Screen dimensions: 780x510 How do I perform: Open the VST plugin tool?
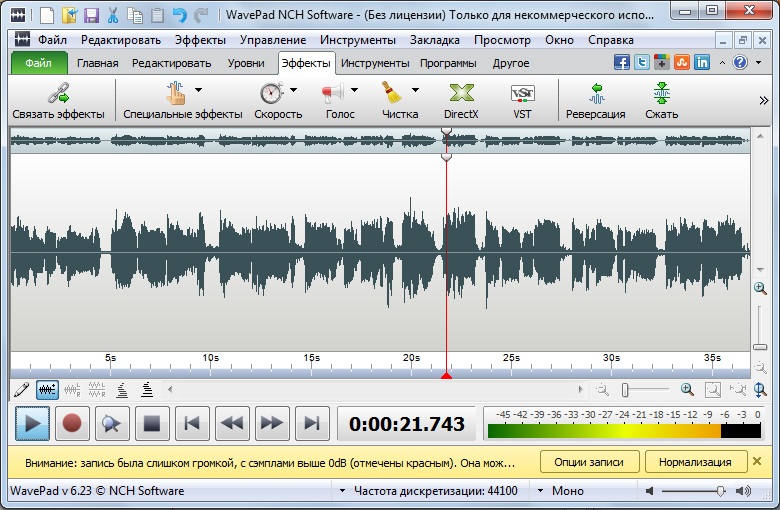(522, 94)
